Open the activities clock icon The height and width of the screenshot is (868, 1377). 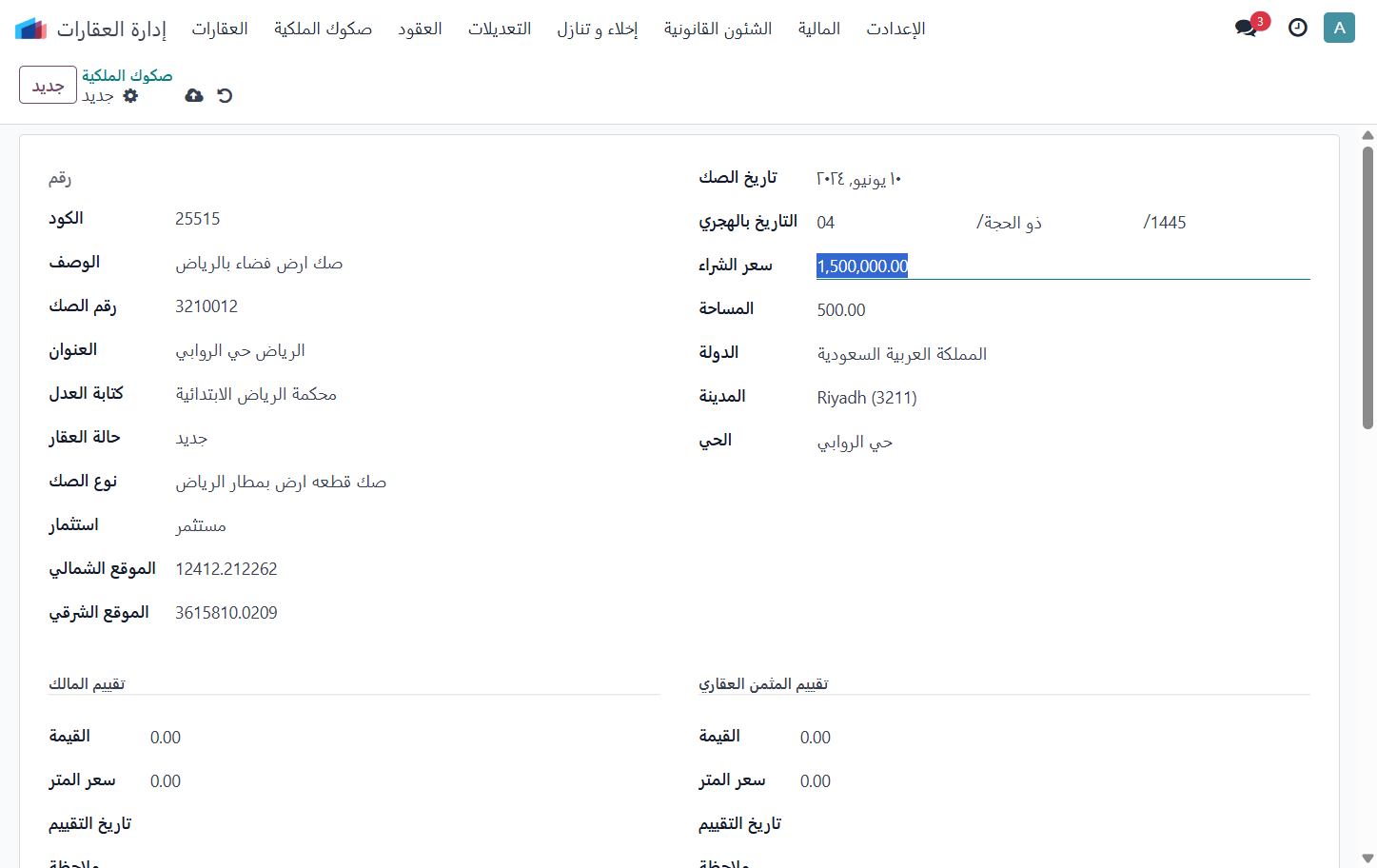pos(1297,28)
